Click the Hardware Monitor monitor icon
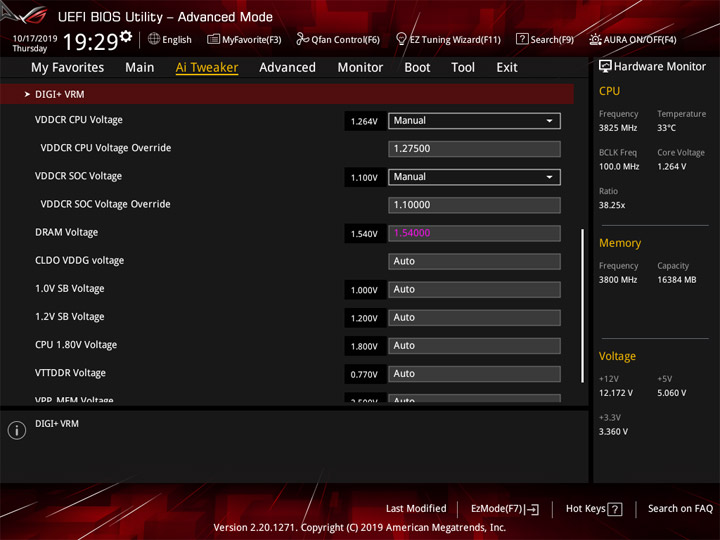720x540 pixels. 605,67
